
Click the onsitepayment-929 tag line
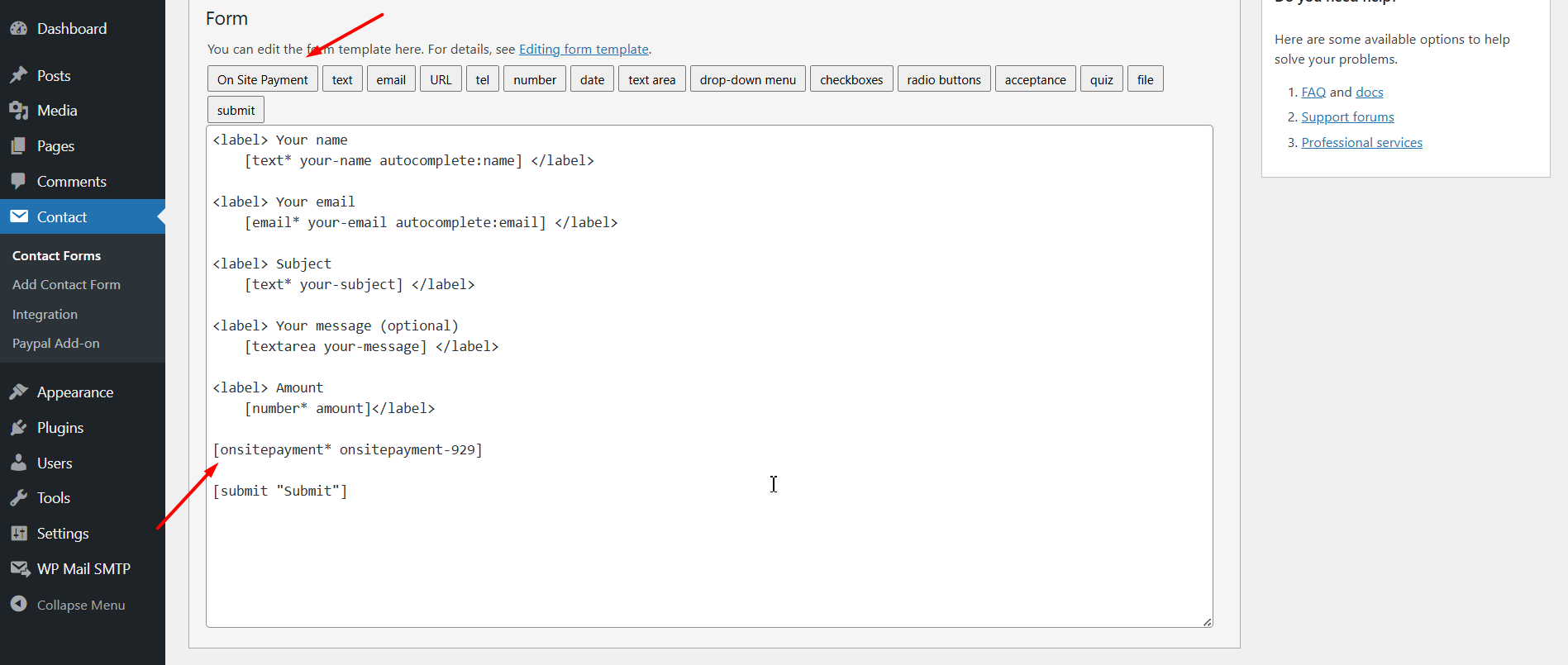pos(348,449)
